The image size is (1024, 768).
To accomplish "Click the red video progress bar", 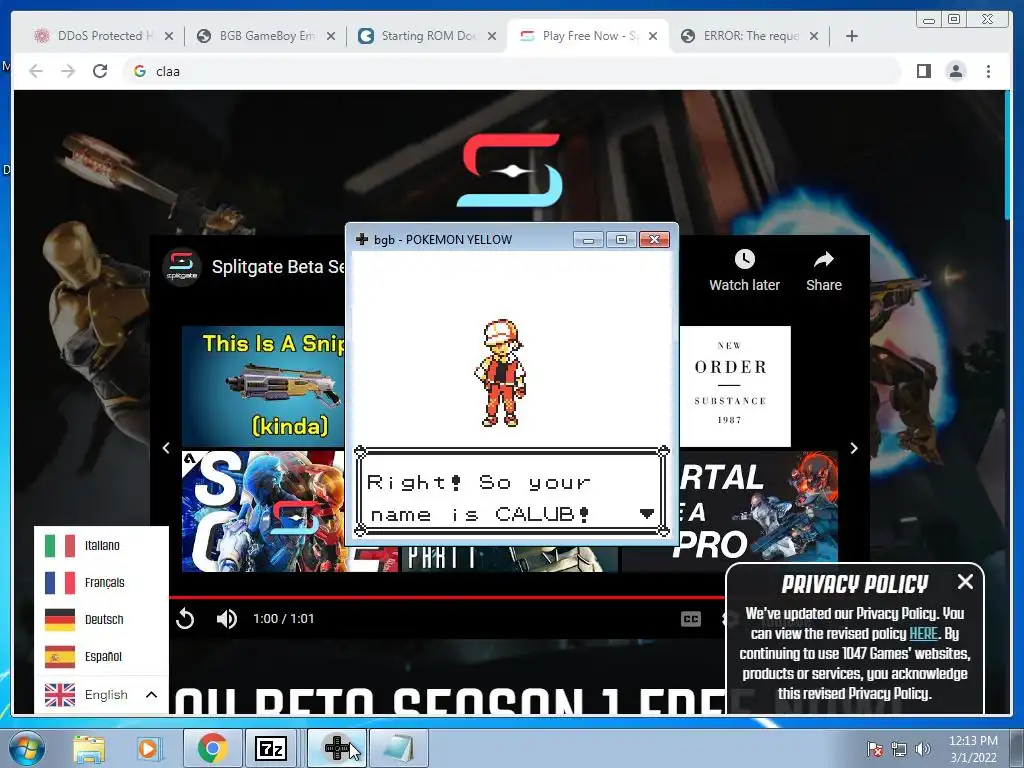I will click(447, 597).
